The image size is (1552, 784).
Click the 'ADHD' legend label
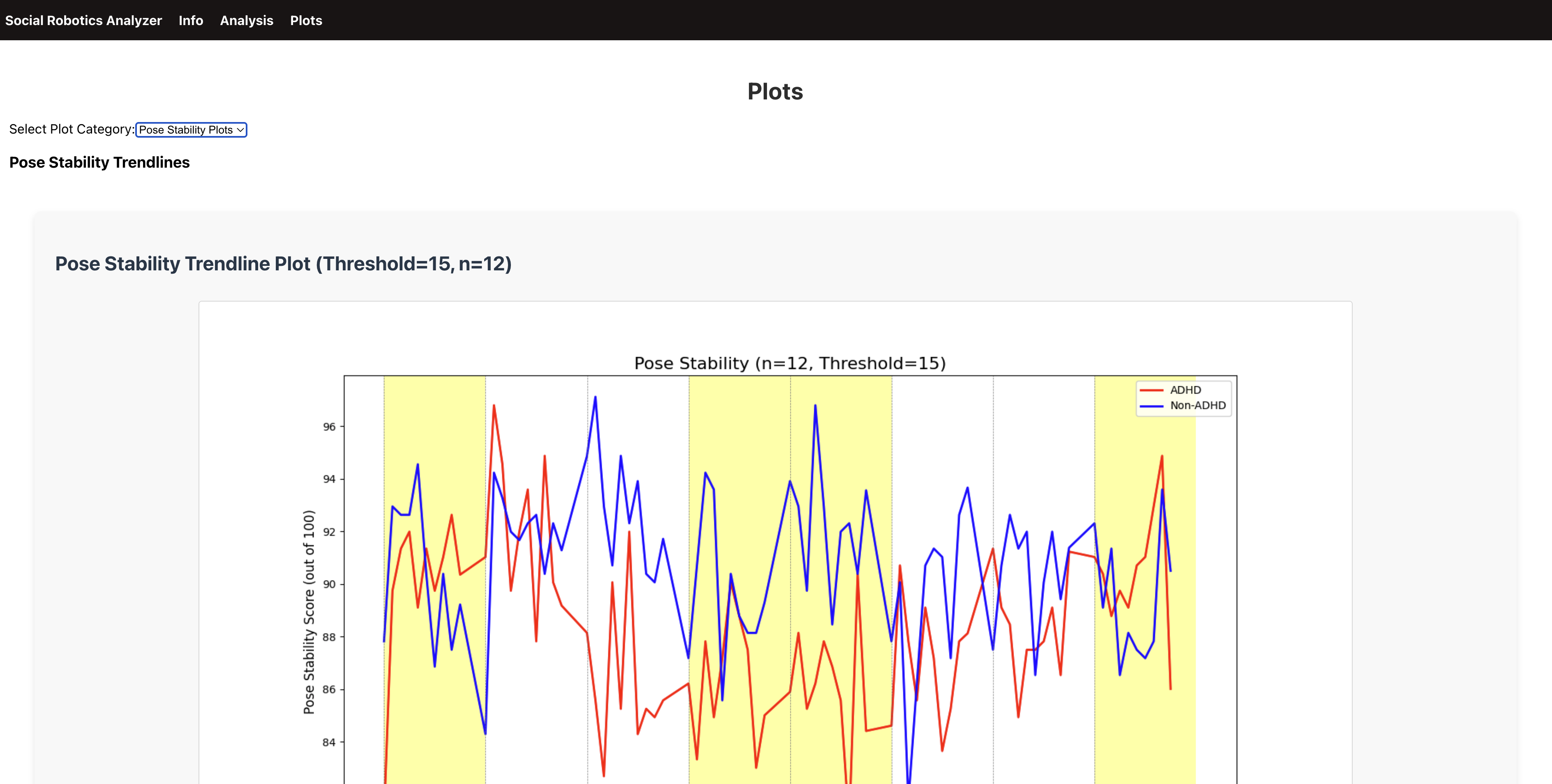tap(1185, 390)
